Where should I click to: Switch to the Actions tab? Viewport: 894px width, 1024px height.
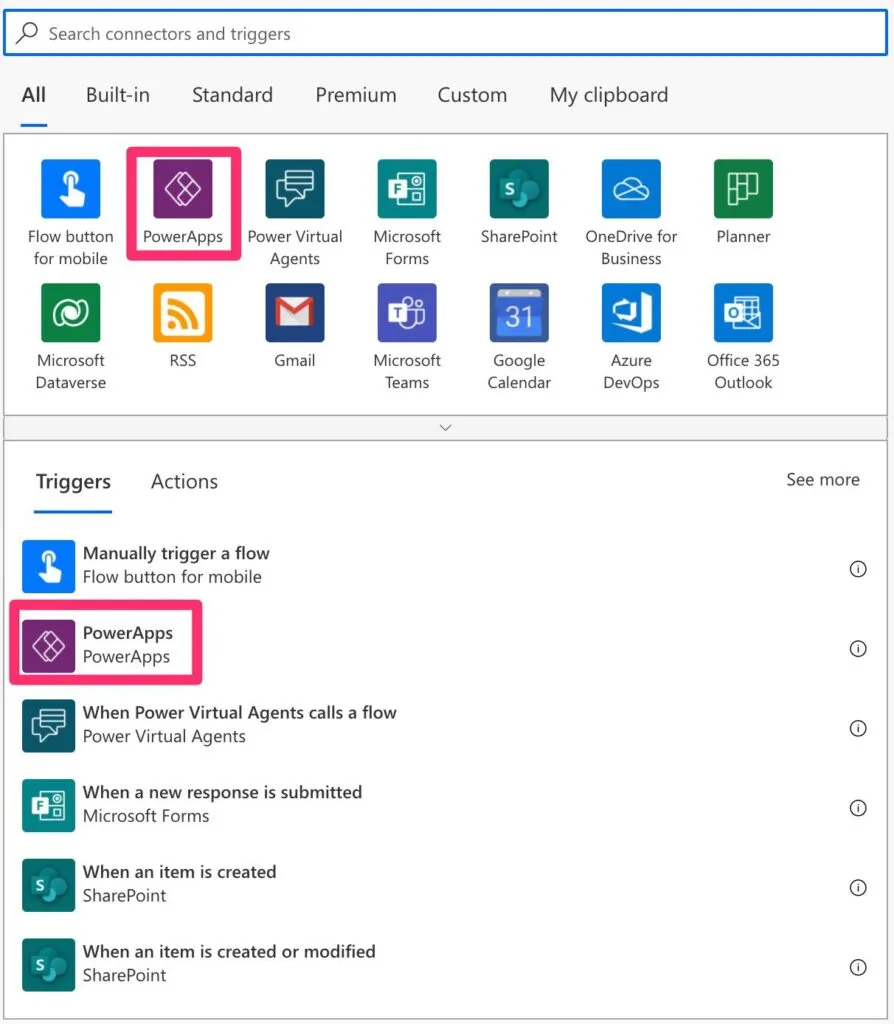184,481
